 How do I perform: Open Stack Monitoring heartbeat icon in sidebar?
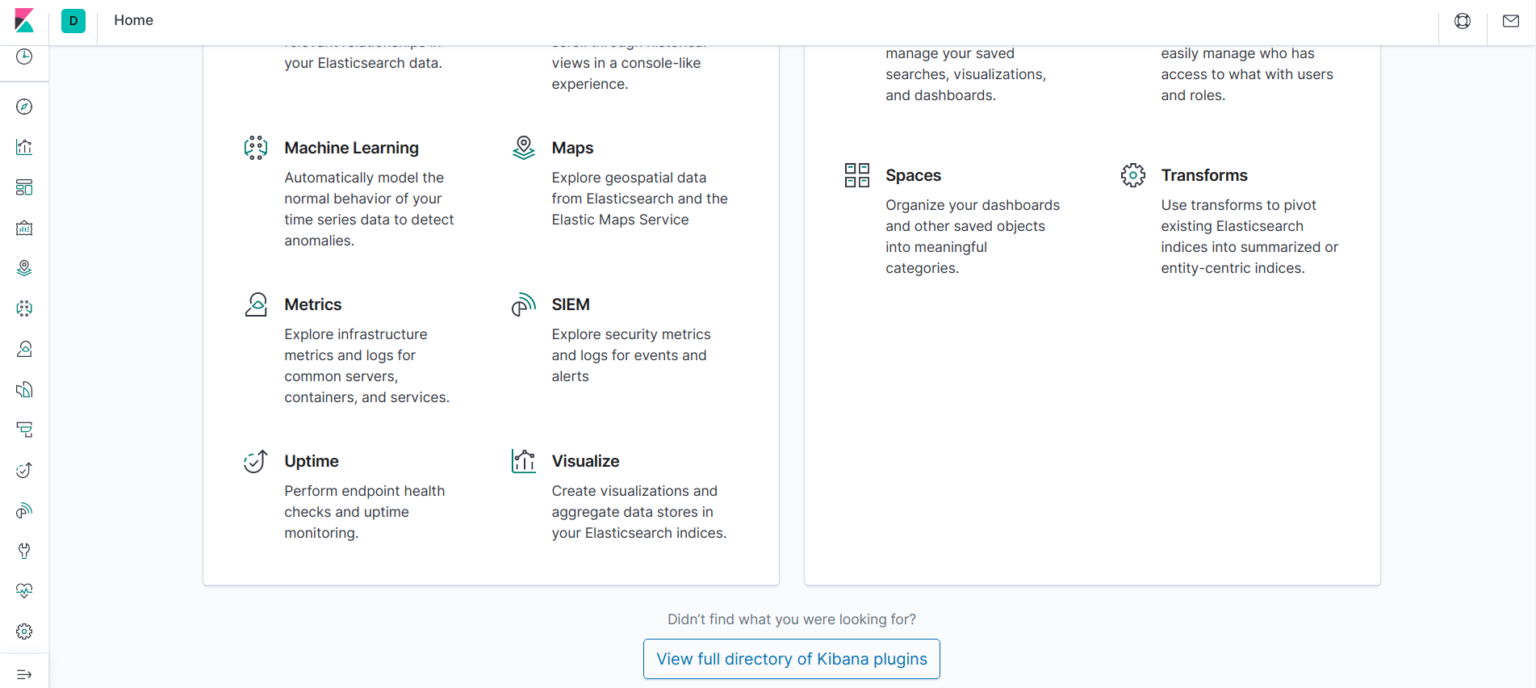[24, 591]
